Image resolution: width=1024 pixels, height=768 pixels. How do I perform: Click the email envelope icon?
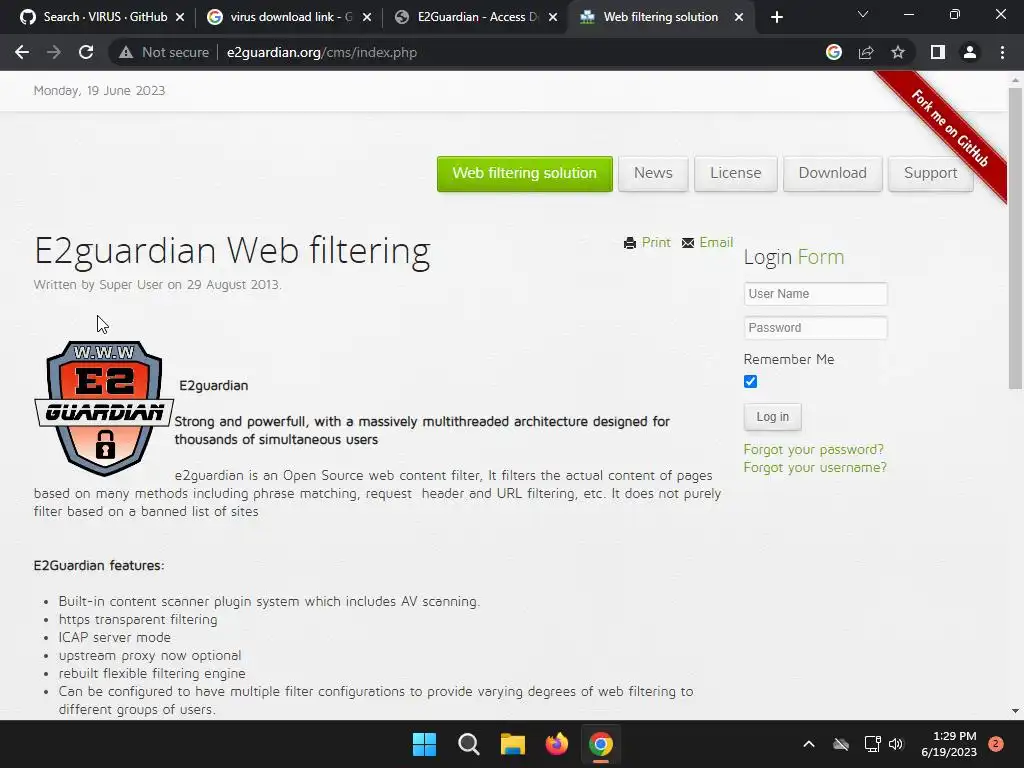(x=688, y=243)
